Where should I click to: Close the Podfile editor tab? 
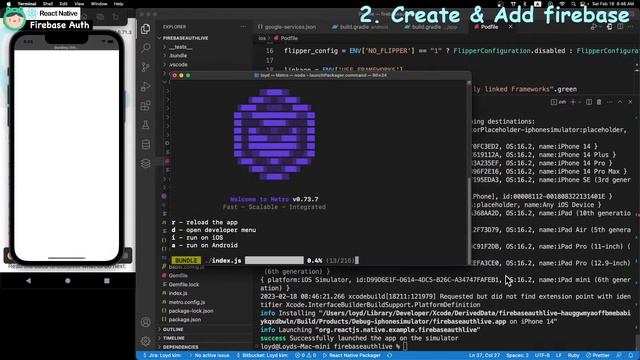[x=510, y=27]
